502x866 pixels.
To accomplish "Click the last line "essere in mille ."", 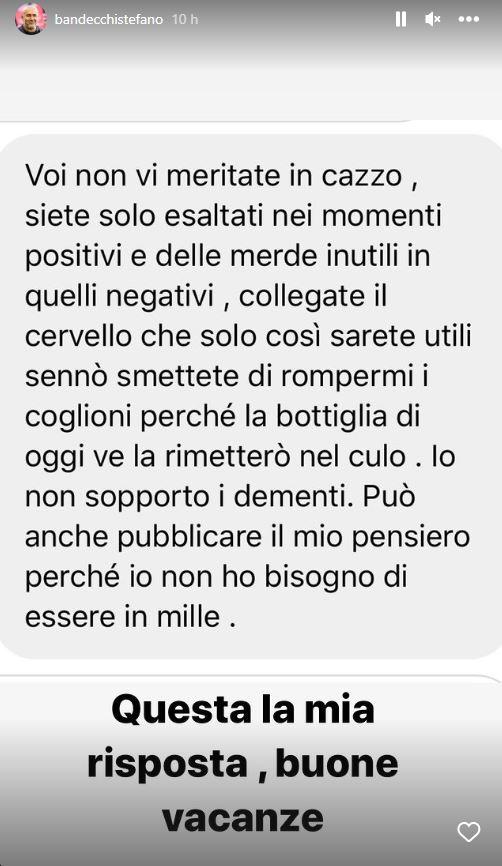I will pyautogui.click(x=130, y=617).
